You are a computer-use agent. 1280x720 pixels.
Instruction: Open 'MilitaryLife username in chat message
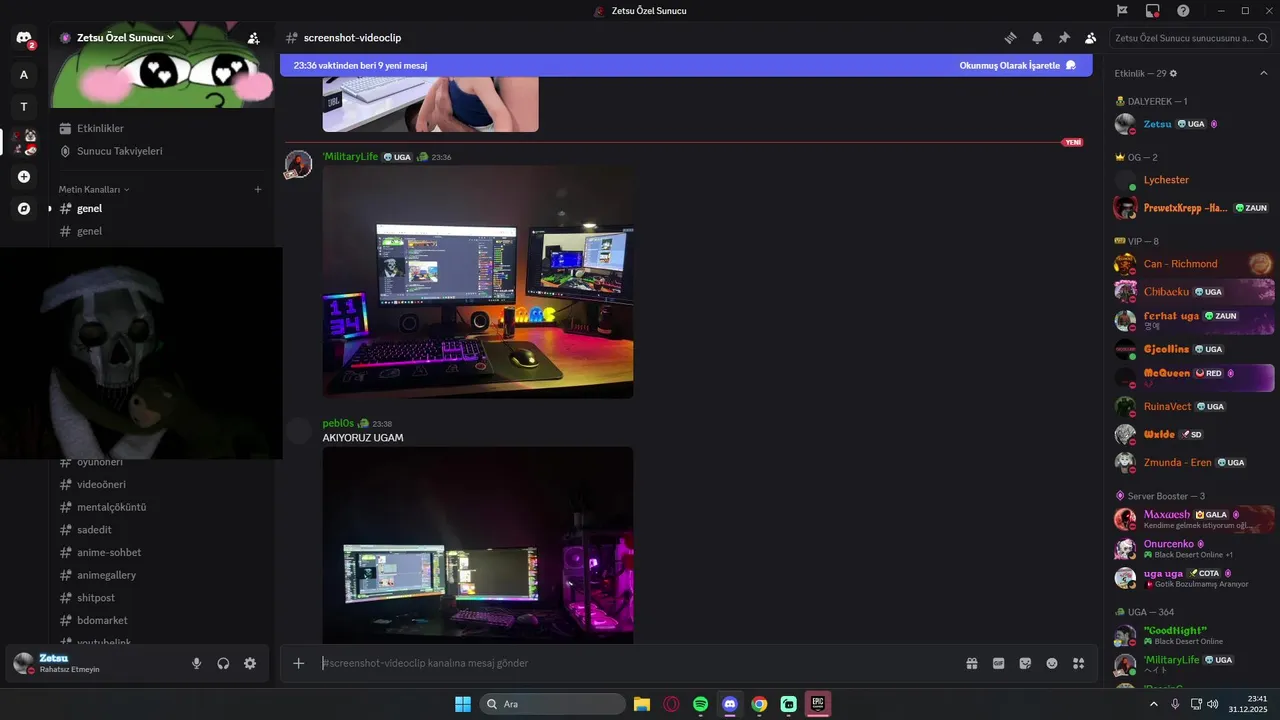click(x=350, y=157)
